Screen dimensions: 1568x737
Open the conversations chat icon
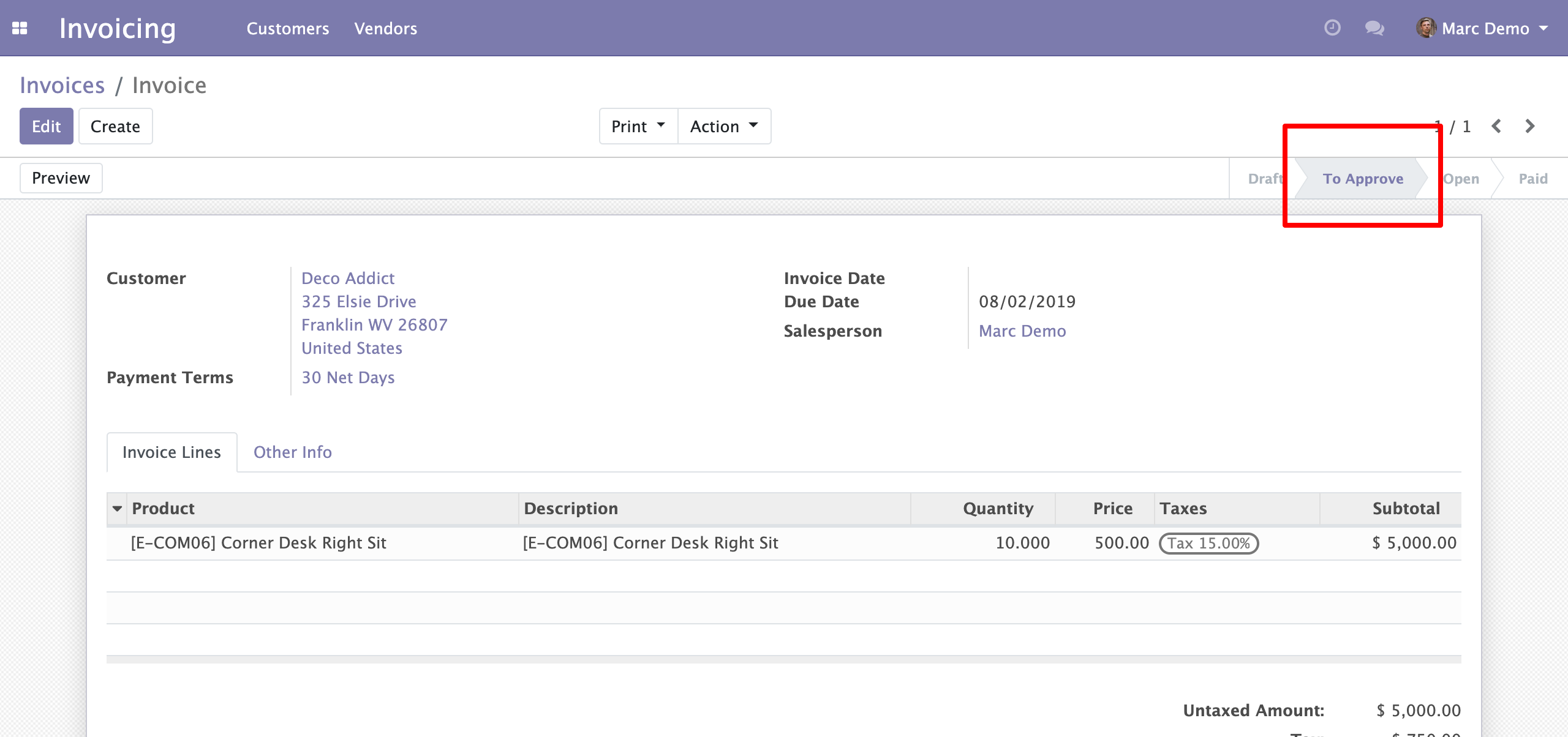click(1374, 28)
